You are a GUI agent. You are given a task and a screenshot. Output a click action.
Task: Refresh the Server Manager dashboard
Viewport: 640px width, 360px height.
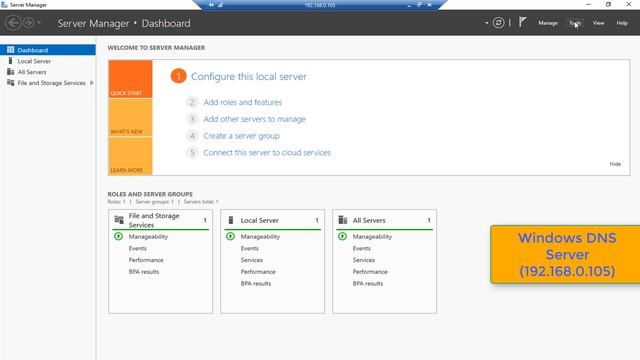coord(498,23)
